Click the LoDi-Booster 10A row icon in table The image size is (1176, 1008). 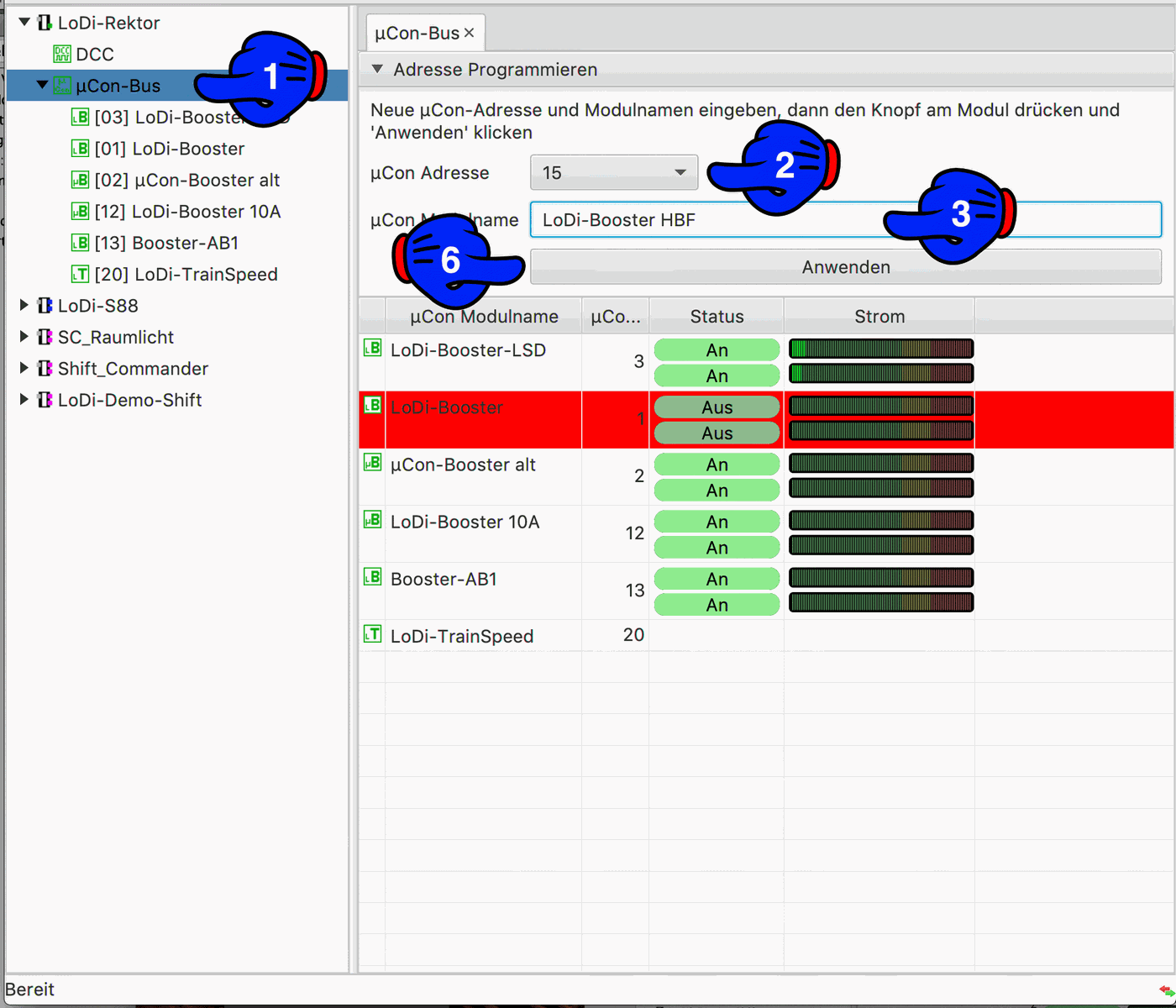[372, 519]
